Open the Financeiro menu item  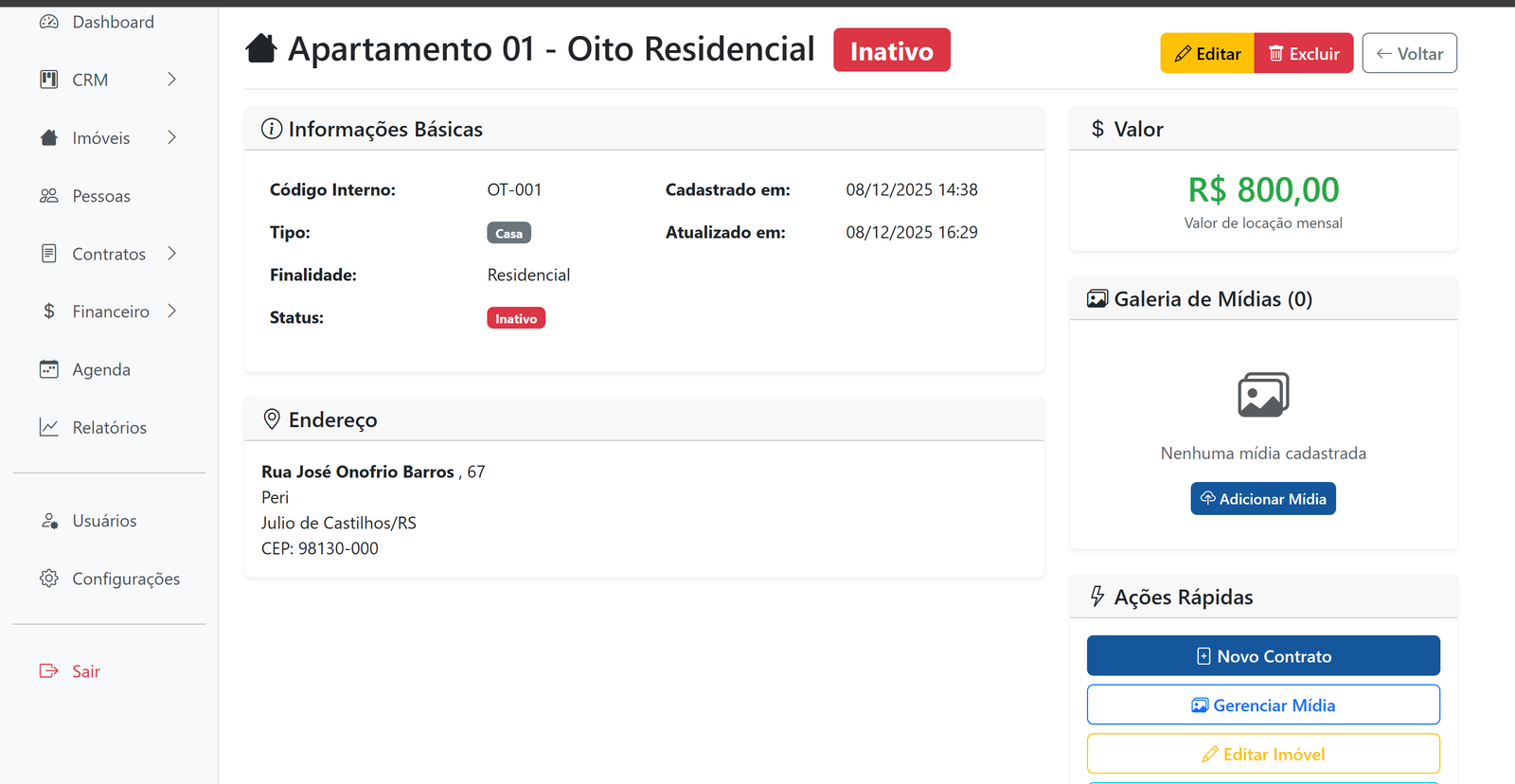tap(110, 312)
